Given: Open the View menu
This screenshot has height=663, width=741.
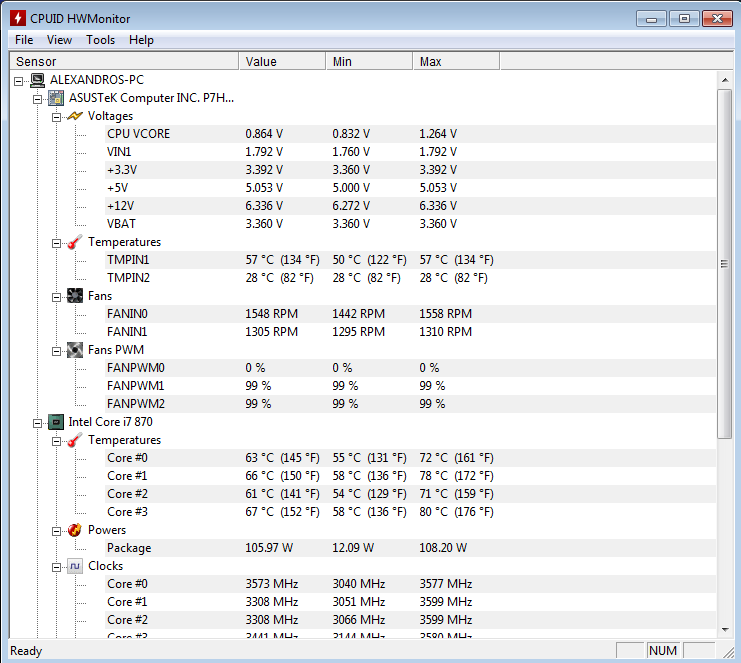Looking at the screenshot, I should [59, 40].
